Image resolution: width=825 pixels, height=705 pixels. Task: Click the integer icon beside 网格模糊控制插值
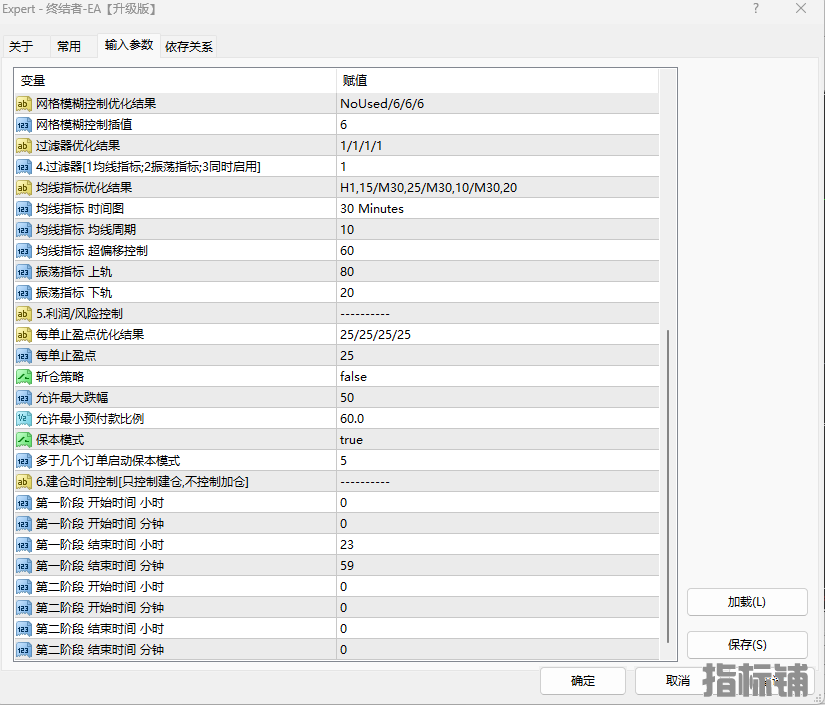coord(24,125)
